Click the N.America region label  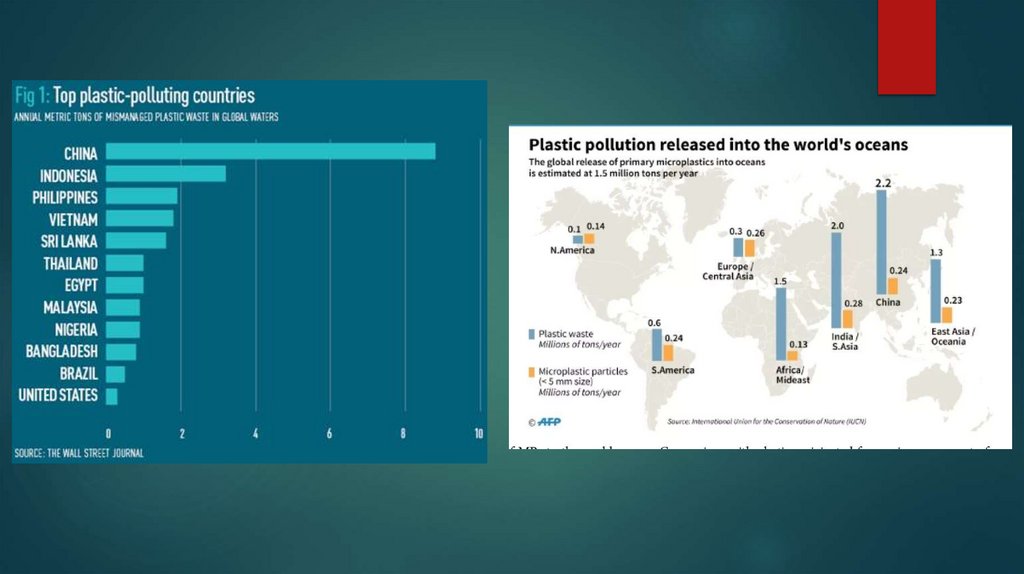572,250
